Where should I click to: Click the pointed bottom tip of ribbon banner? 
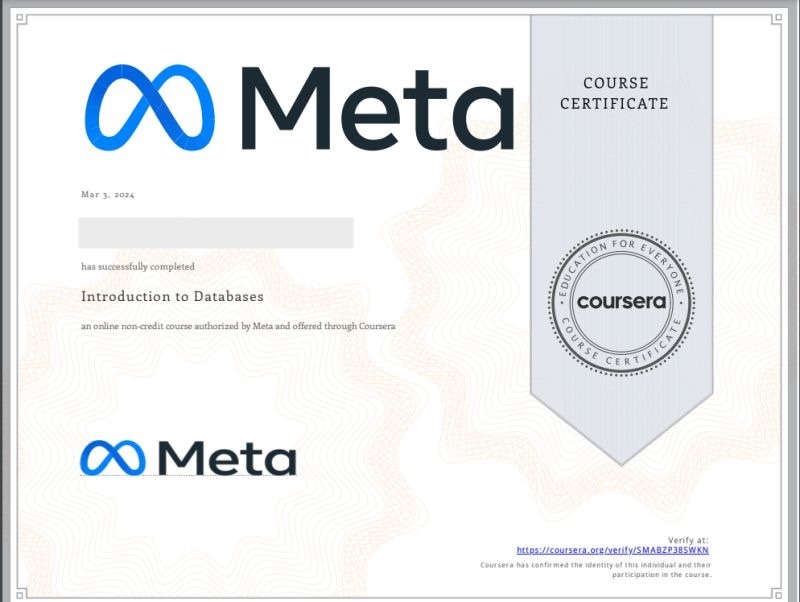621,458
